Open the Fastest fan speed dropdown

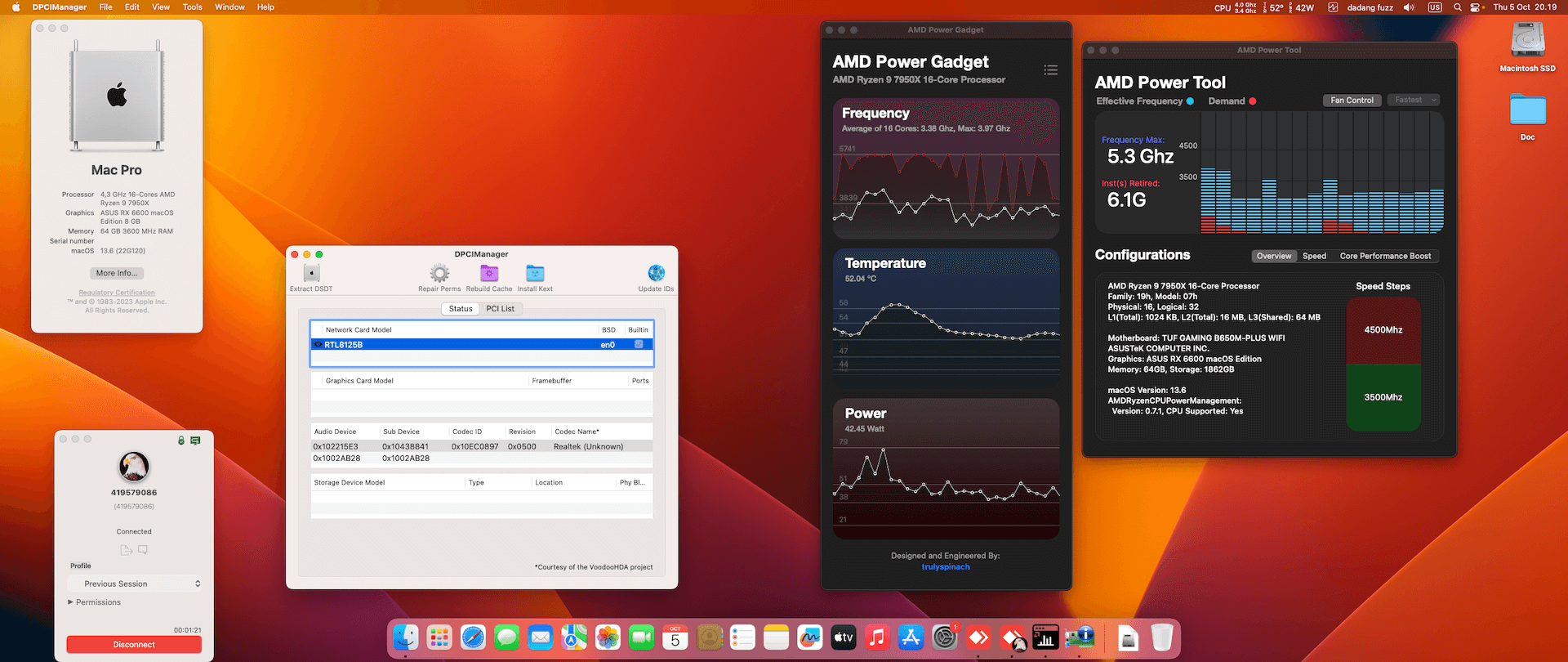pyautogui.click(x=1413, y=100)
